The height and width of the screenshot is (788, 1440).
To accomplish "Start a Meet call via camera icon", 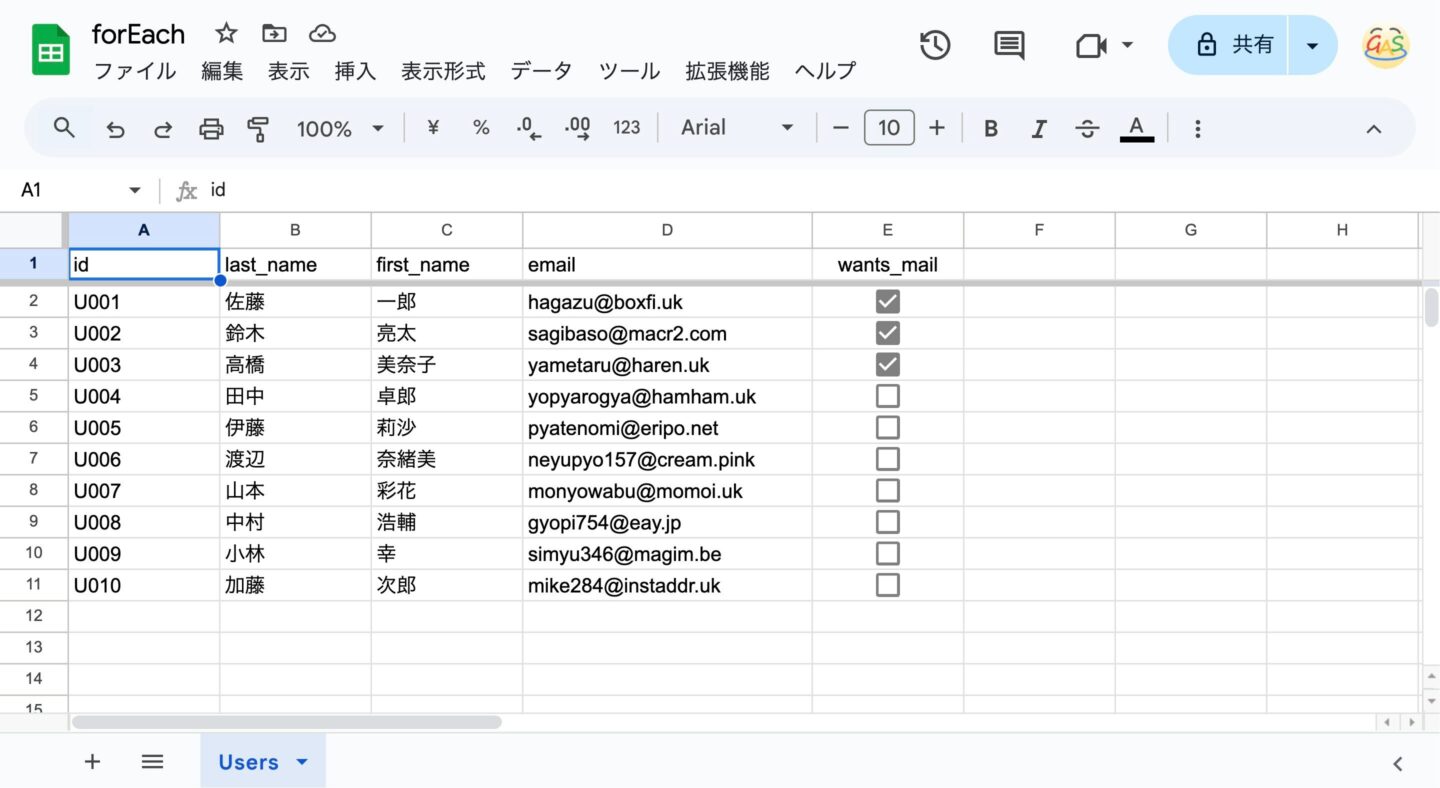I will pos(1090,44).
